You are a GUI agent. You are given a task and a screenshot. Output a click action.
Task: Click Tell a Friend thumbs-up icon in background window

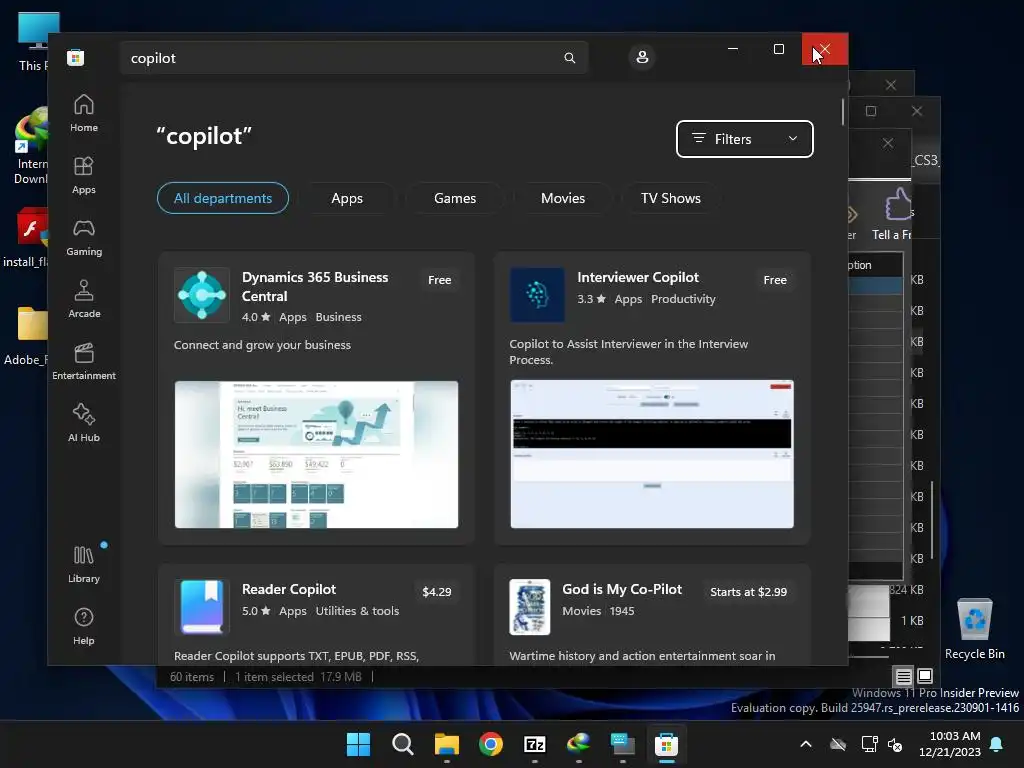899,204
